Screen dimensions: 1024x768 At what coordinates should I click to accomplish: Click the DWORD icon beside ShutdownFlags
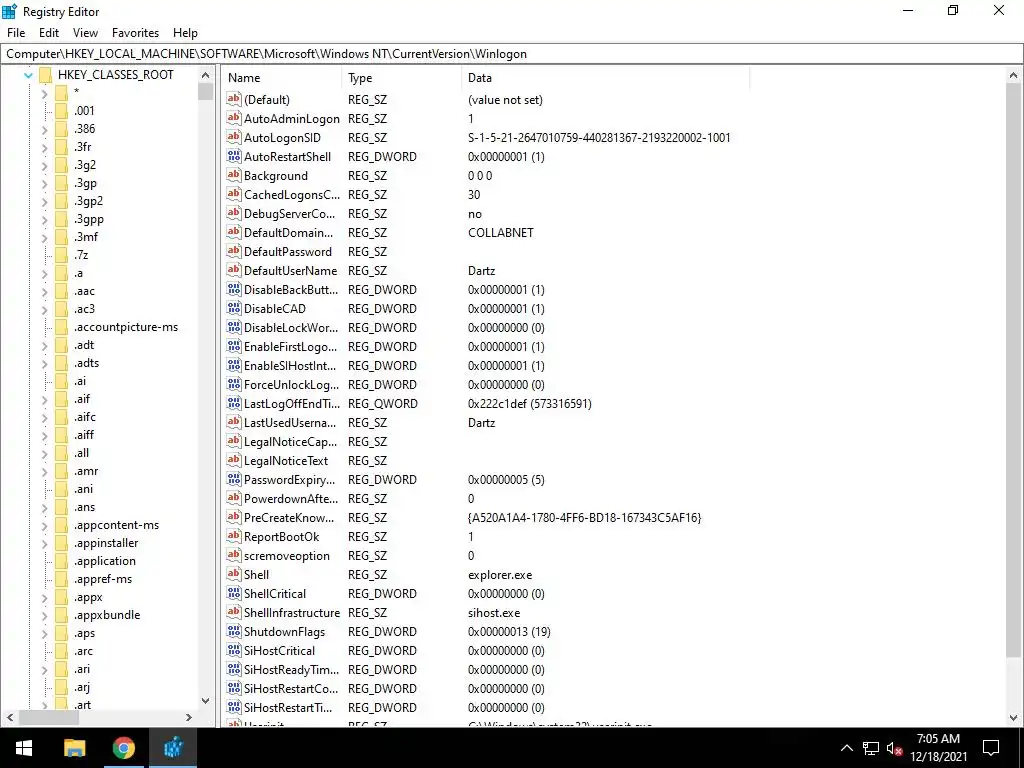pos(234,631)
